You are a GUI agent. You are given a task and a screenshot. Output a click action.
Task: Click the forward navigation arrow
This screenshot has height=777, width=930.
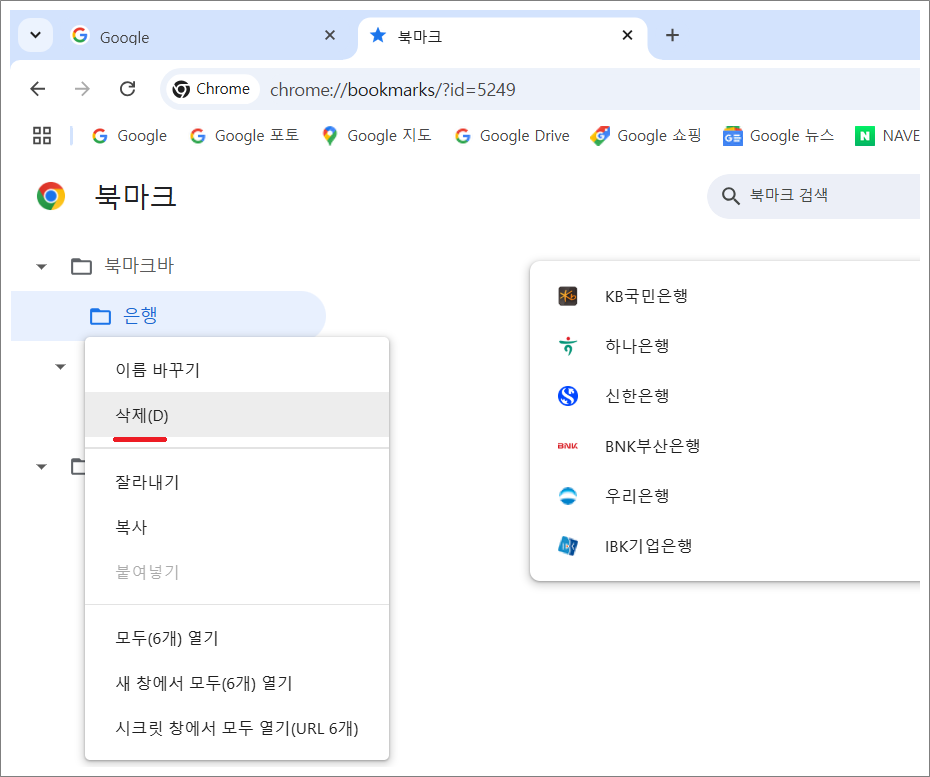coord(82,89)
